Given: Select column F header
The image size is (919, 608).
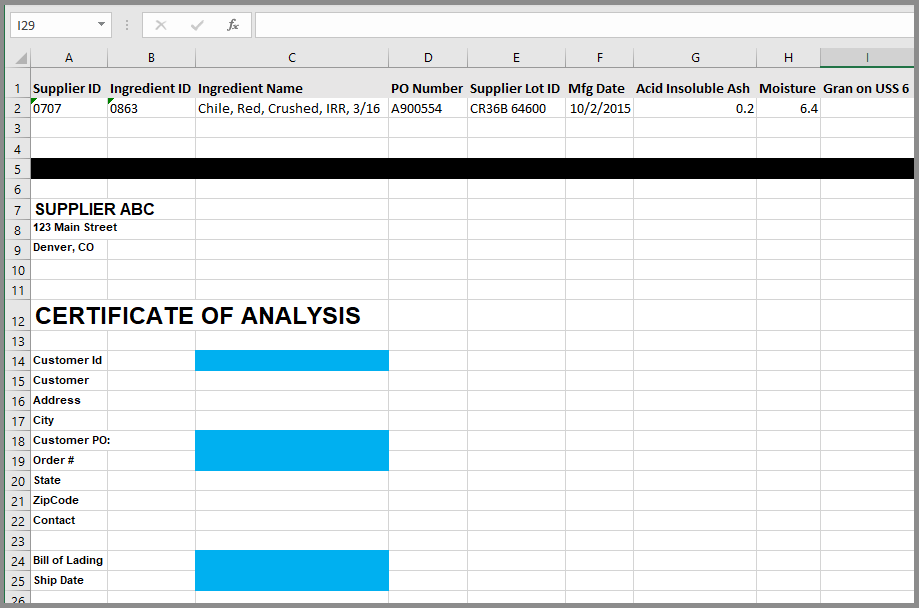Looking at the screenshot, I should coord(600,57).
